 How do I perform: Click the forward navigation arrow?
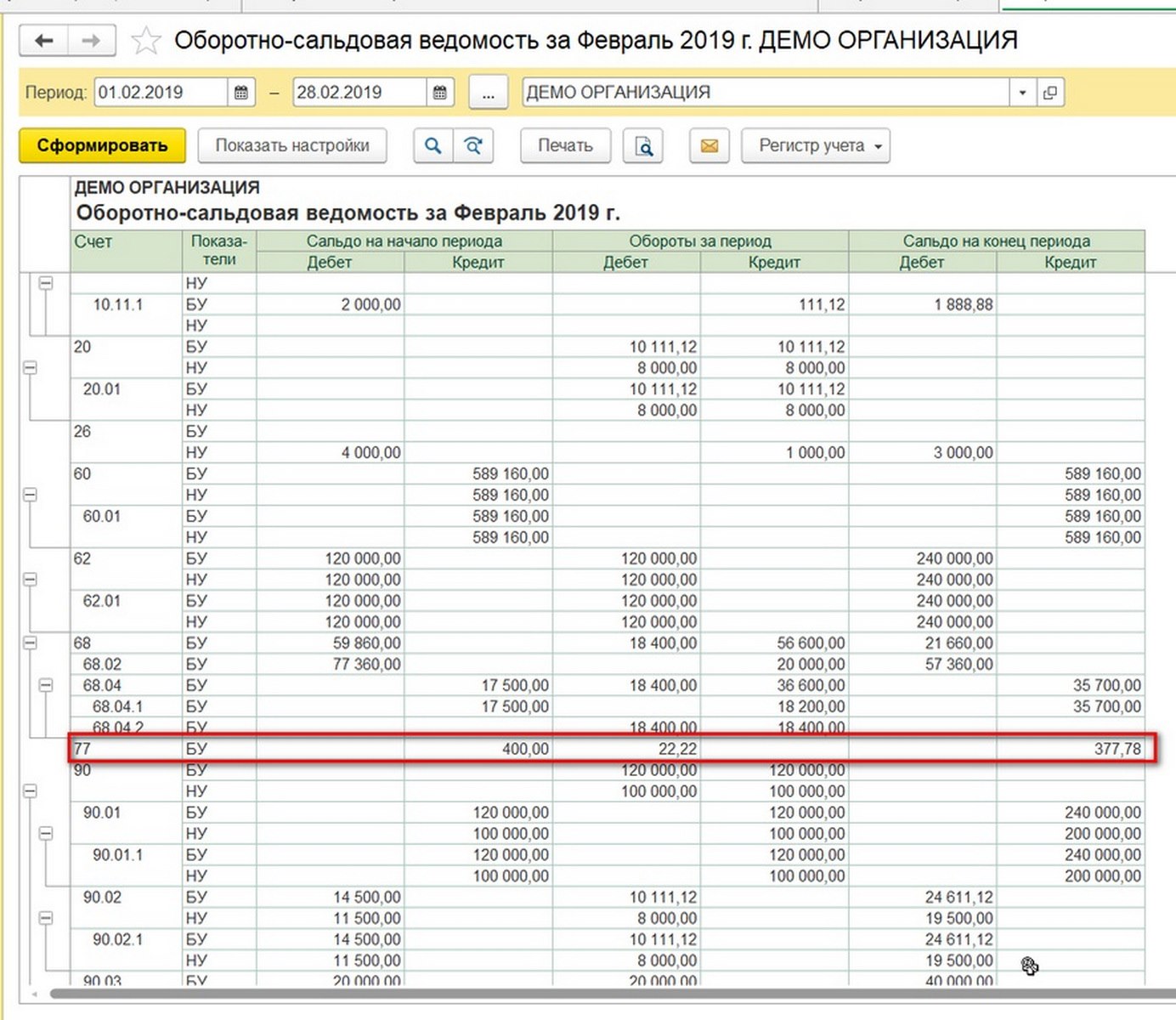point(91,40)
